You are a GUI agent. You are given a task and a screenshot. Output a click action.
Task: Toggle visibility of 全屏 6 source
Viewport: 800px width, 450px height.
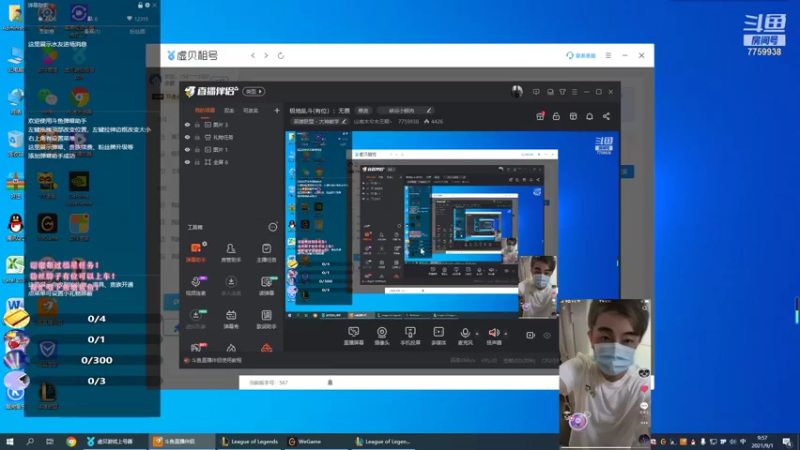tap(187, 162)
